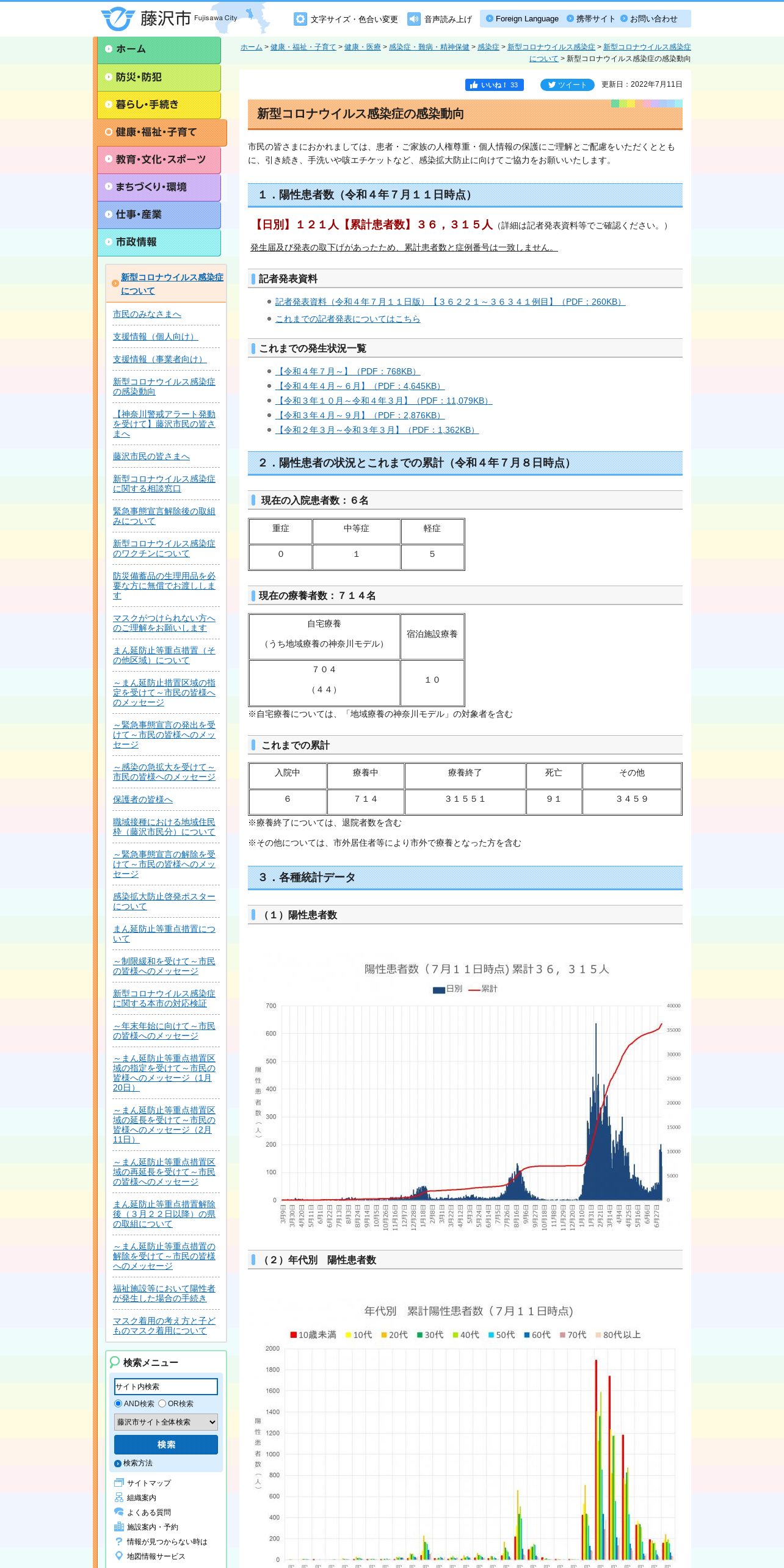The width and height of the screenshot is (784, 1568).
Task: Open the ホーム navigation menu item
Action: [x=159, y=50]
